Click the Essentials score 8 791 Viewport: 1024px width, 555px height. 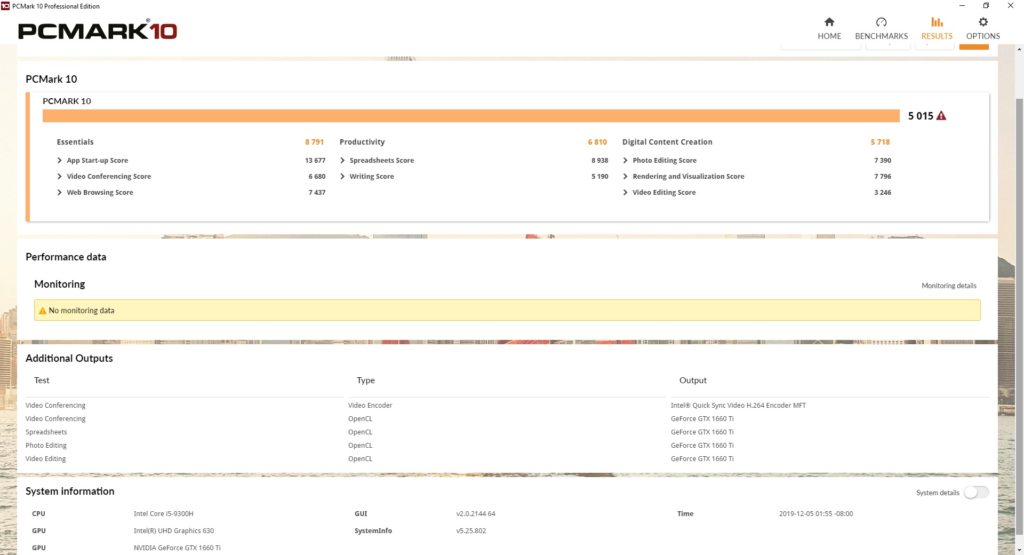(x=314, y=142)
